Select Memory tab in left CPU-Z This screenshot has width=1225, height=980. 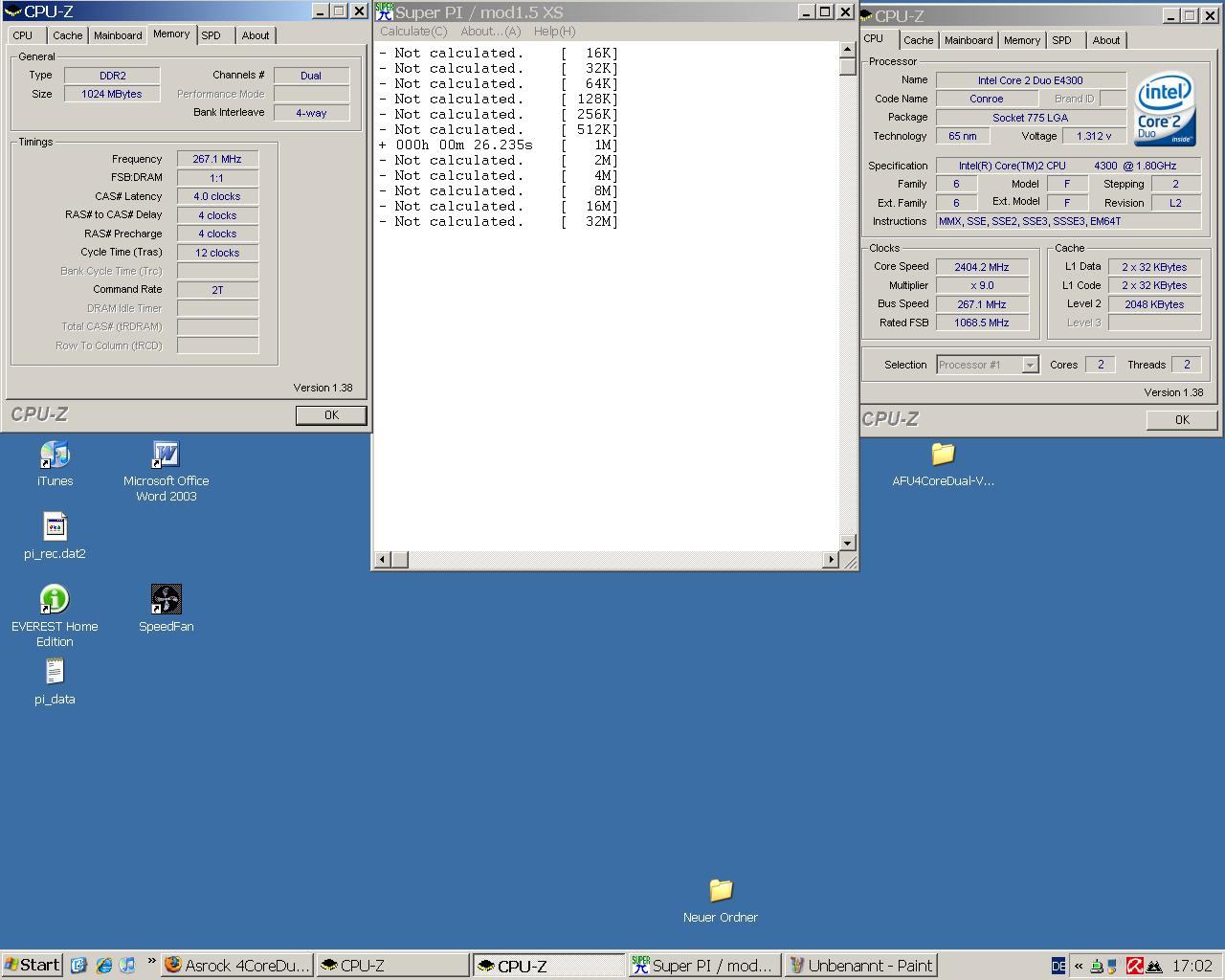(x=171, y=33)
